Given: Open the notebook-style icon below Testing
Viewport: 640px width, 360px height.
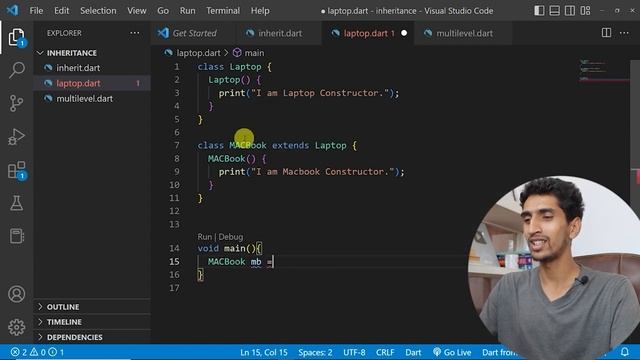Looking at the screenshot, I should tap(16, 236).
